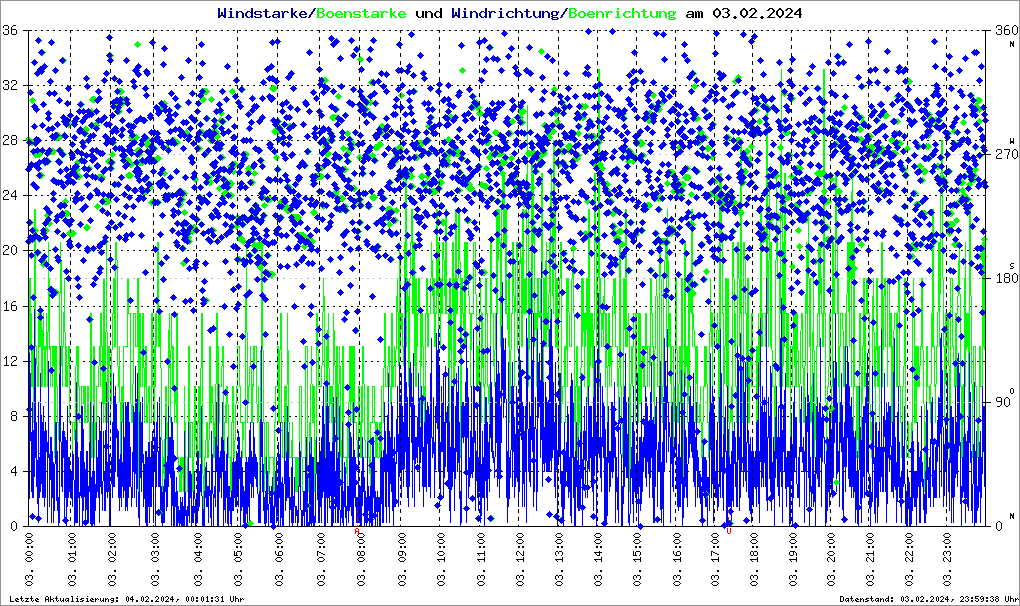Click the time label "03. 18:00"
The image size is (1020, 606).
pyautogui.click(x=753, y=559)
